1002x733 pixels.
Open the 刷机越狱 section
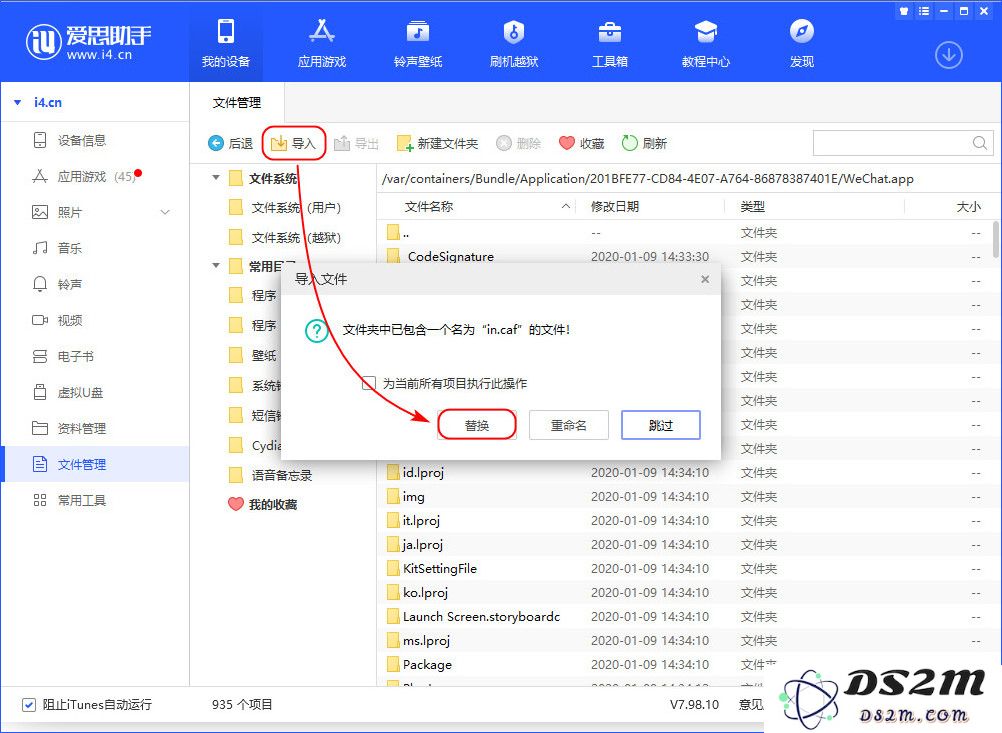[x=514, y=43]
